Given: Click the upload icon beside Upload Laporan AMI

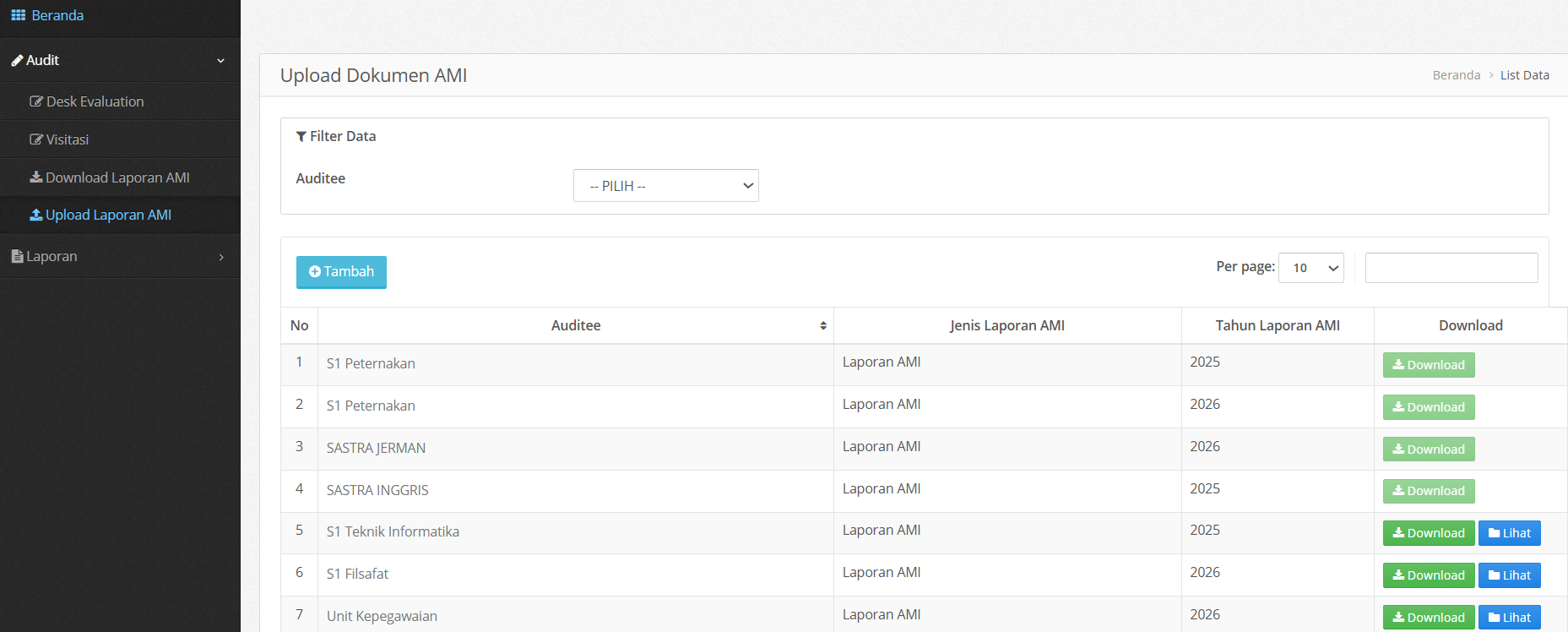Looking at the screenshot, I should point(36,215).
